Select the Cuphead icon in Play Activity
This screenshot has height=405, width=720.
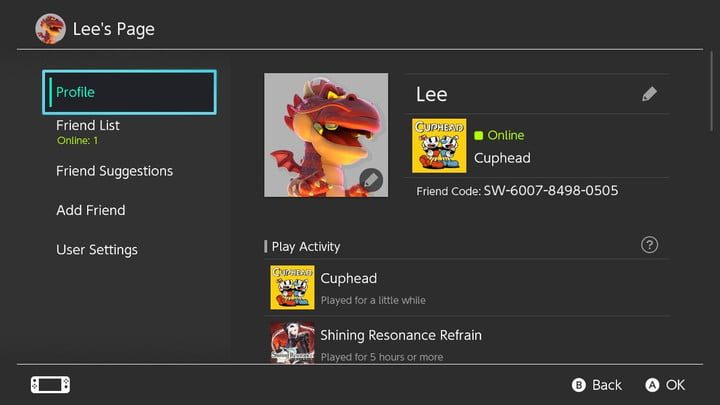[292, 287]
